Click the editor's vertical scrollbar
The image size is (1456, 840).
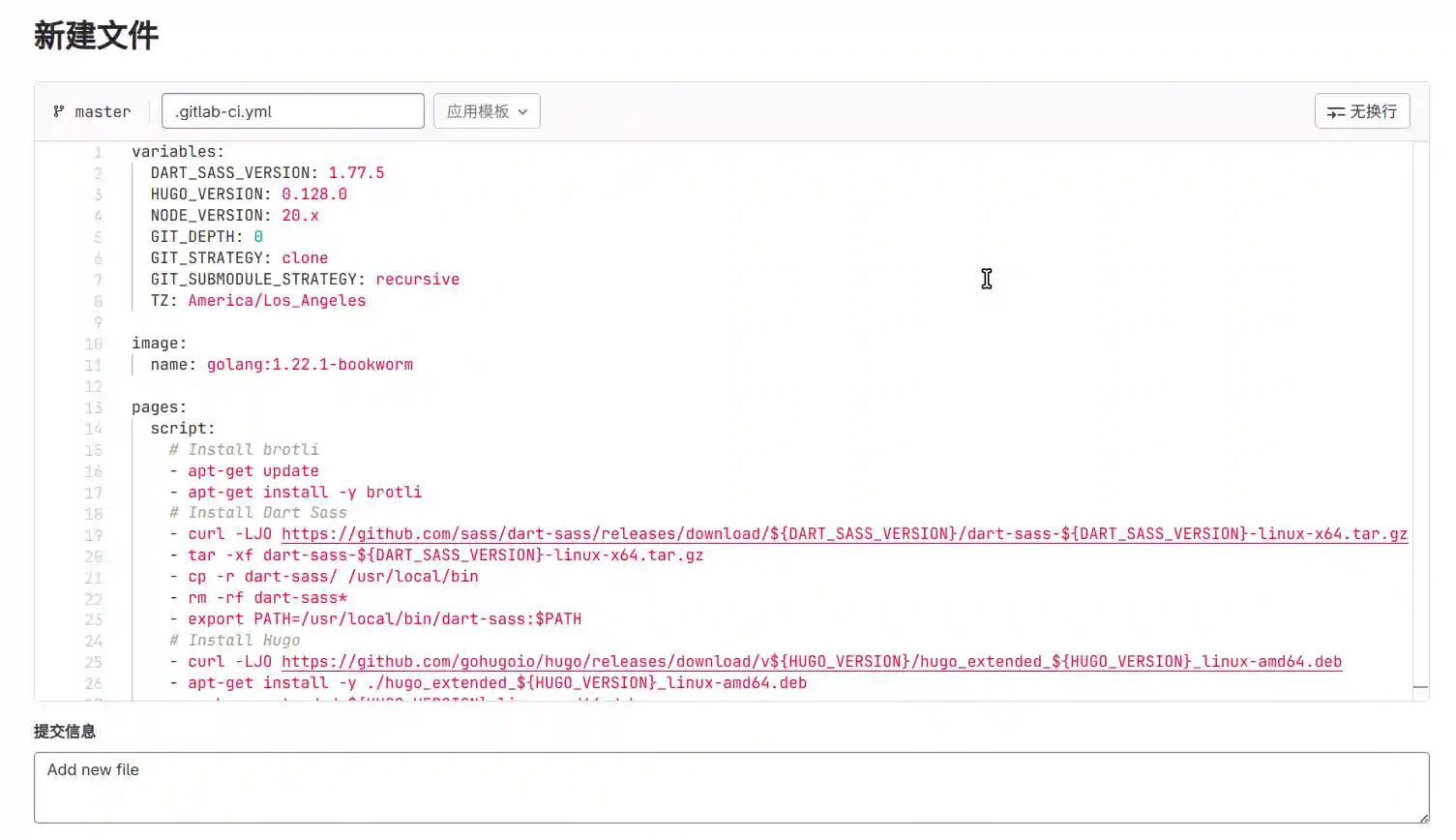point(1418,290)
